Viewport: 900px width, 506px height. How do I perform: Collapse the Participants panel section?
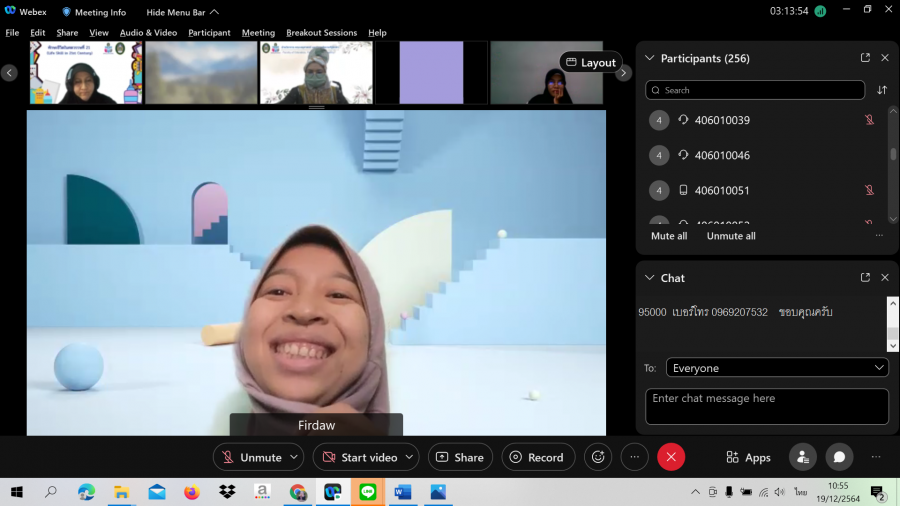tap(650, 58)
